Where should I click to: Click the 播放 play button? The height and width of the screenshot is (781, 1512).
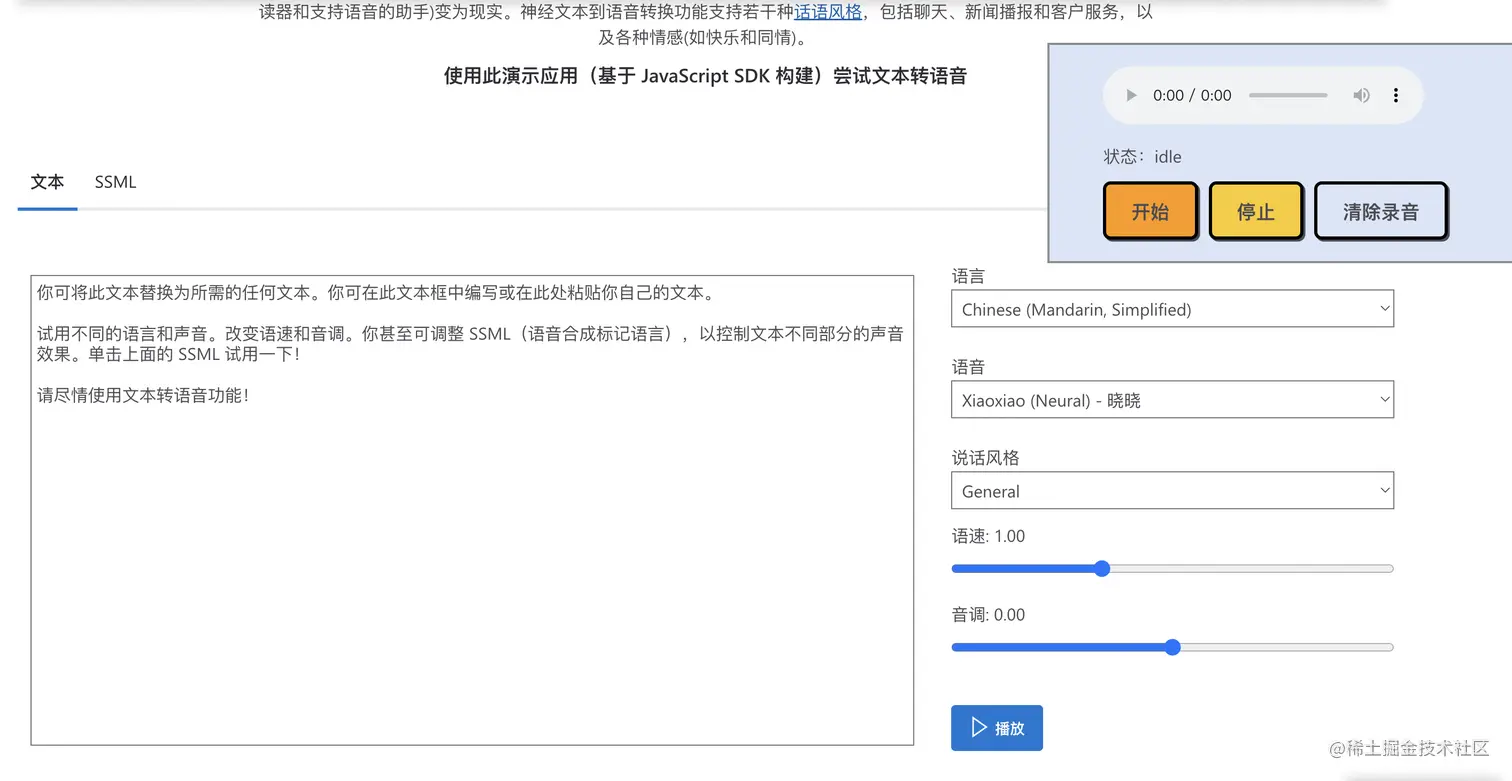(x=997, y=728)
